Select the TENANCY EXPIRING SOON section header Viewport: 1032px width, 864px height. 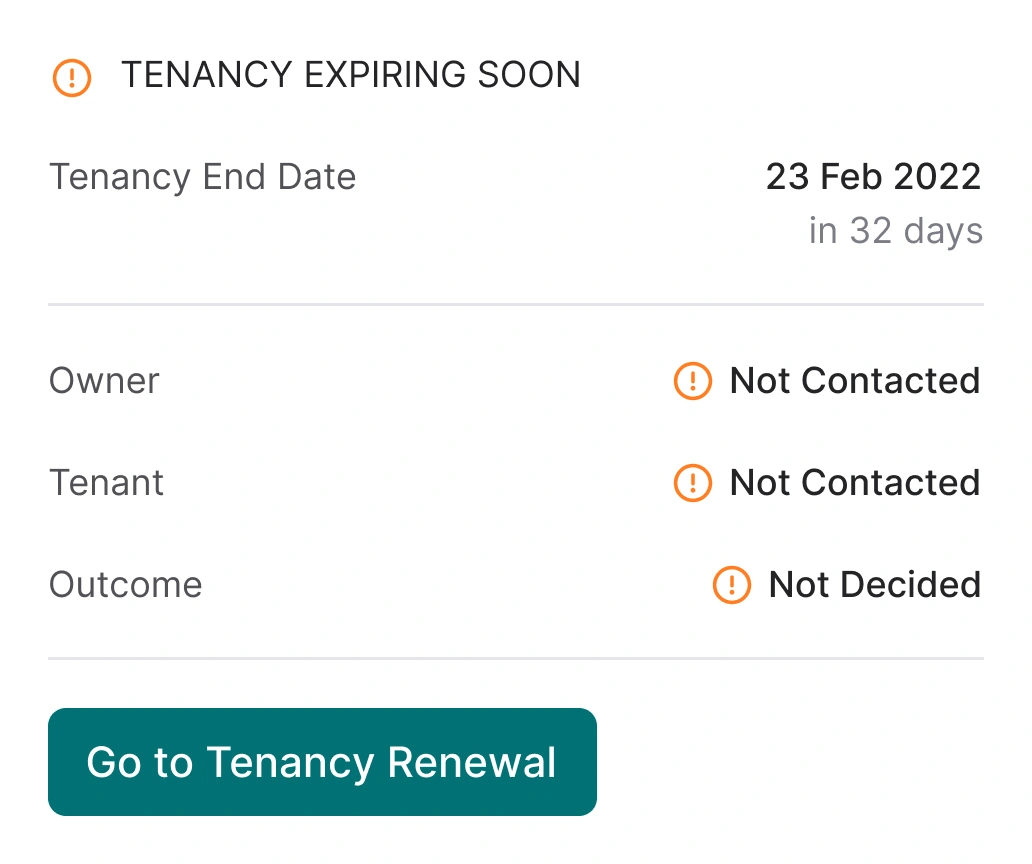click(x=350, y=75)
